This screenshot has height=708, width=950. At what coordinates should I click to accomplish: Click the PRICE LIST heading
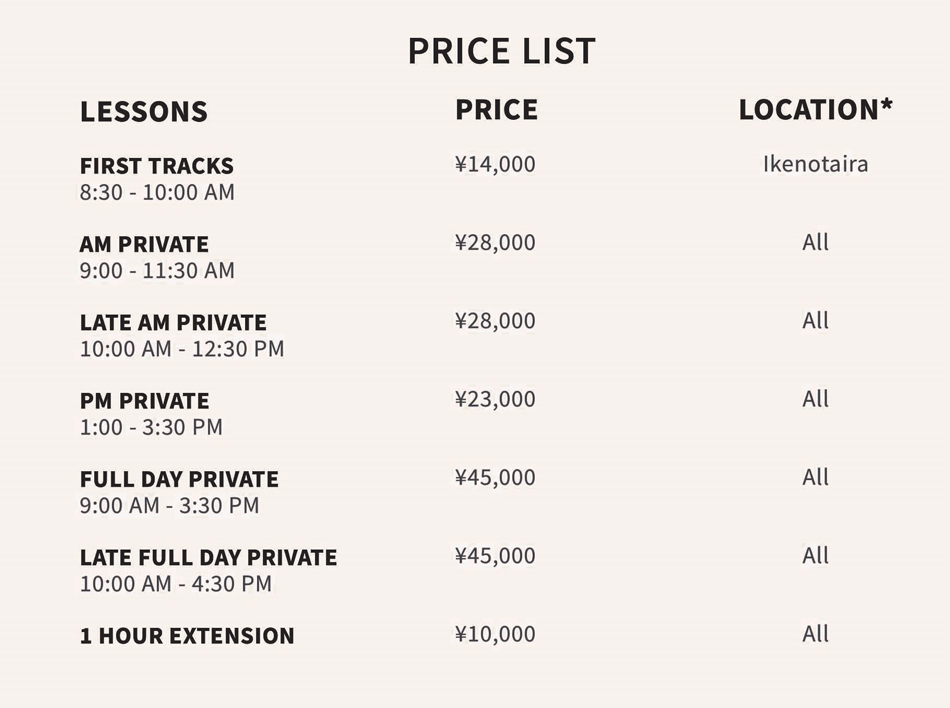(x=501, y=51)
